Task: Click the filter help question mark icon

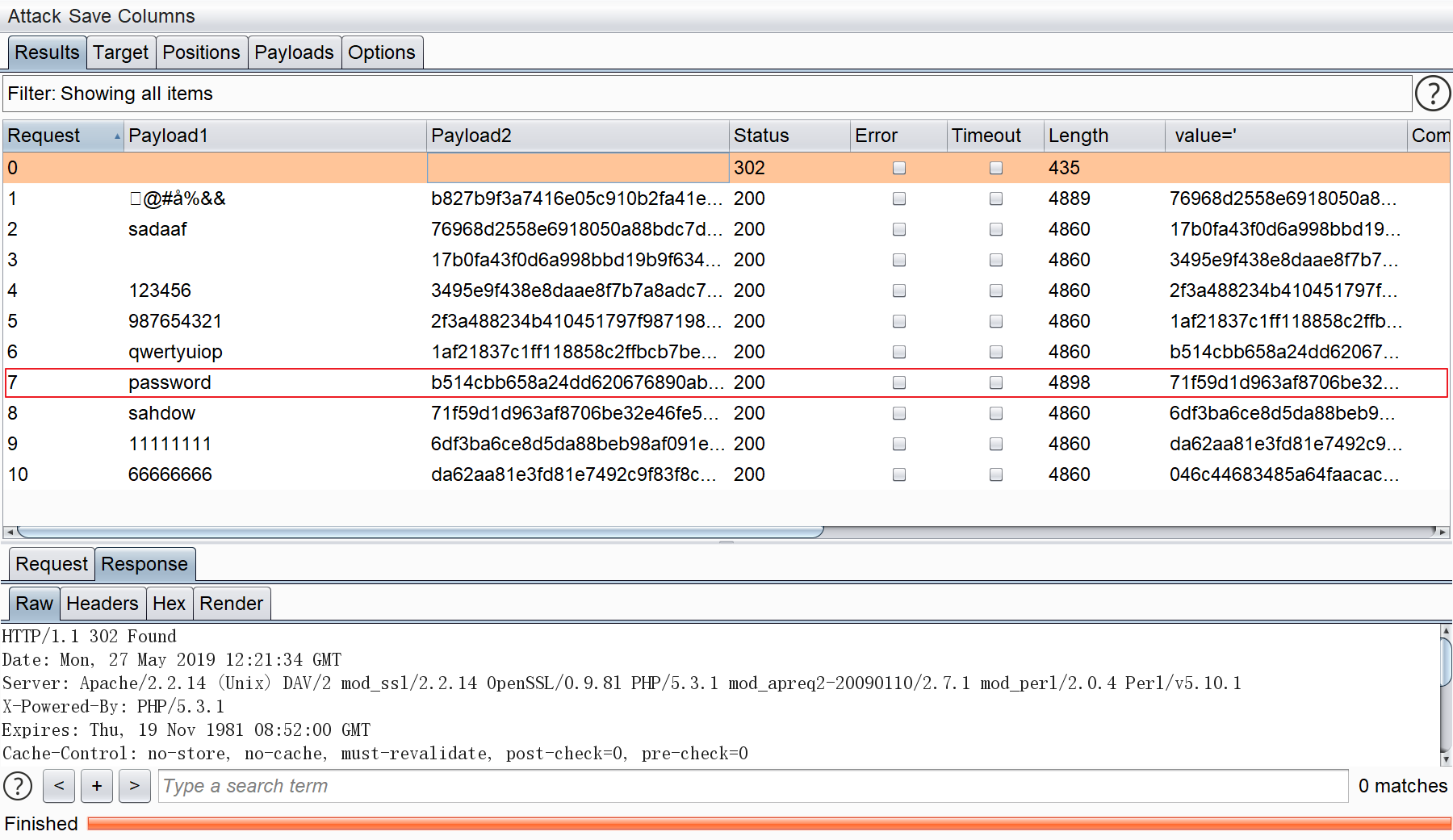Action: click(1433, 94)
